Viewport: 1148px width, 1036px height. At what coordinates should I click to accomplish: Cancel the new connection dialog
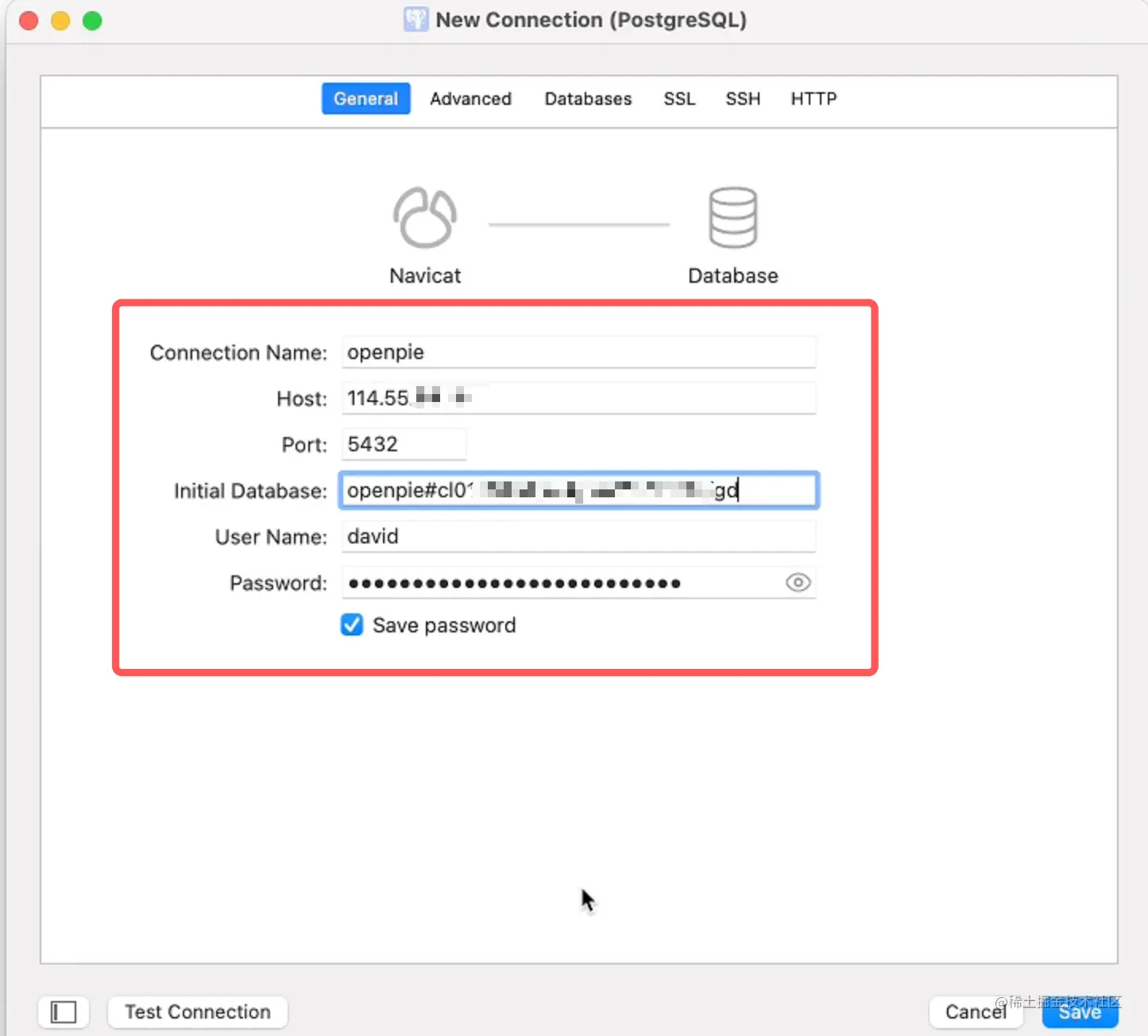(x=976, y=1011)
